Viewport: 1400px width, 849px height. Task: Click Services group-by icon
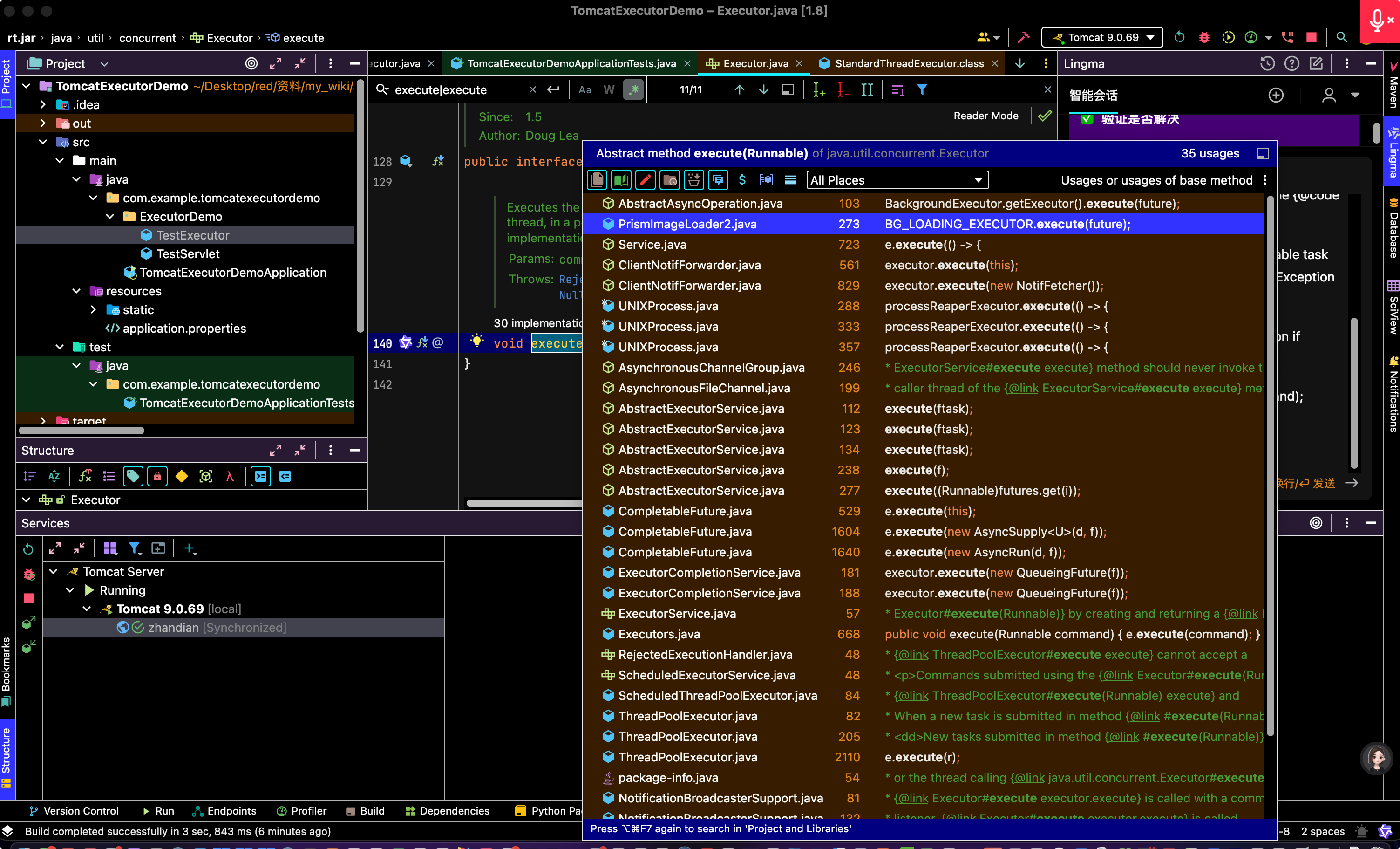pos(110,548)
